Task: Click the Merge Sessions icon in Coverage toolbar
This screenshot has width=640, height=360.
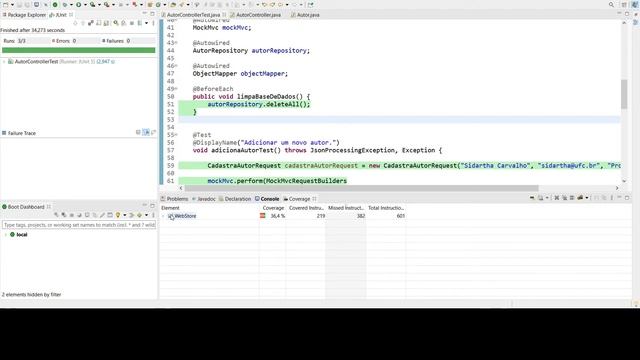Action: [x=572, y=198]
